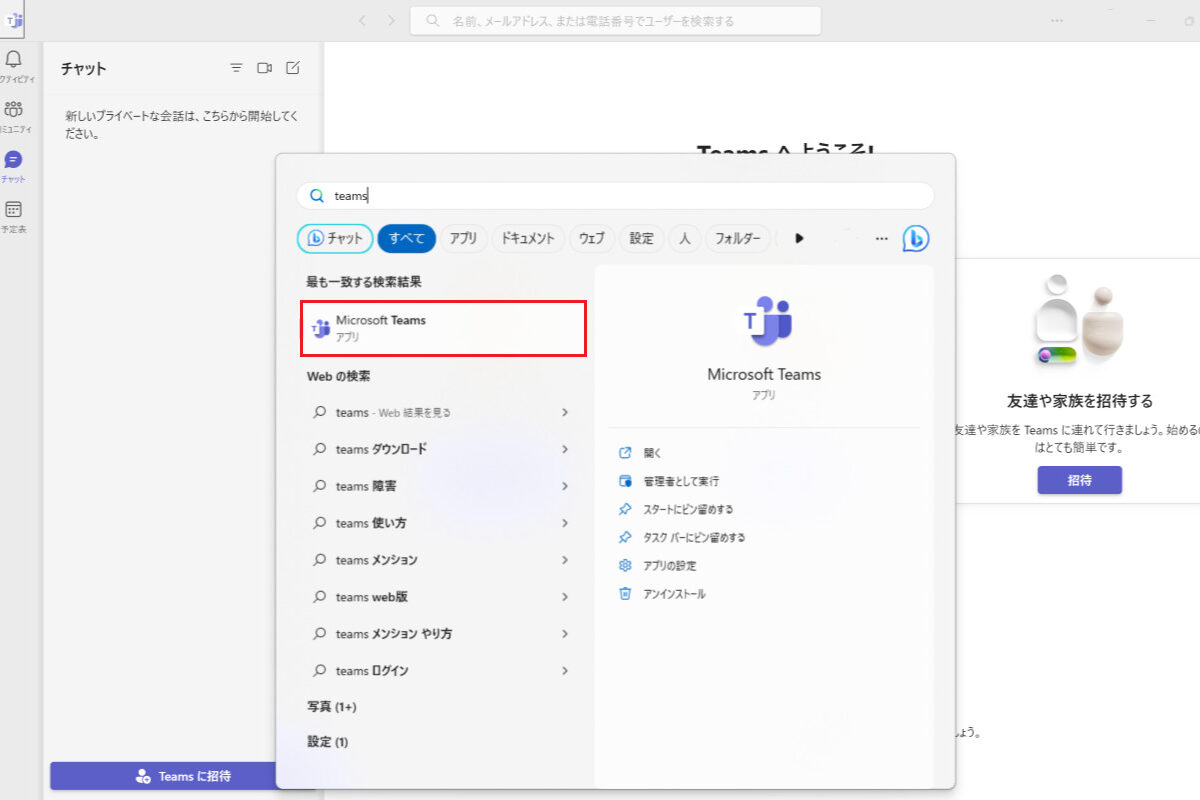Image resolution: width=1200 pixels, height=800 pixels.
Task: Click the Teams user search box
Action: tap(615, 20)
